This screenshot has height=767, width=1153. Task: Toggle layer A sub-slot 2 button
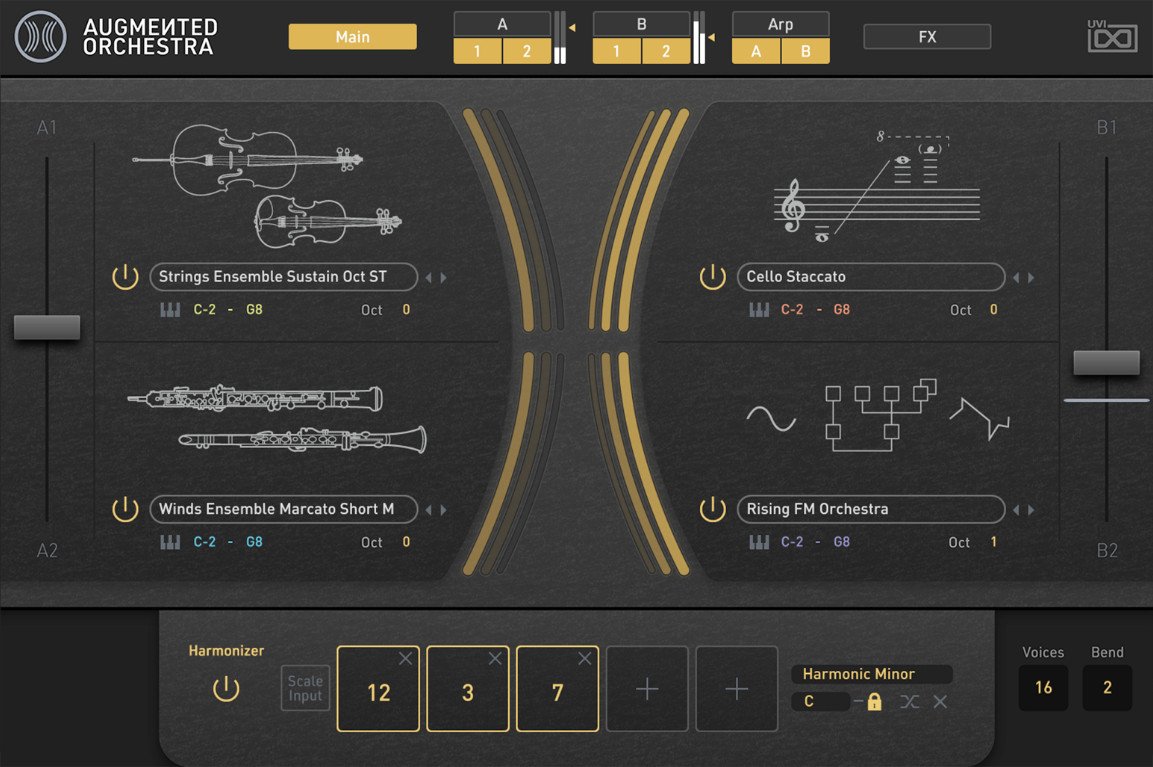[526, 51]
